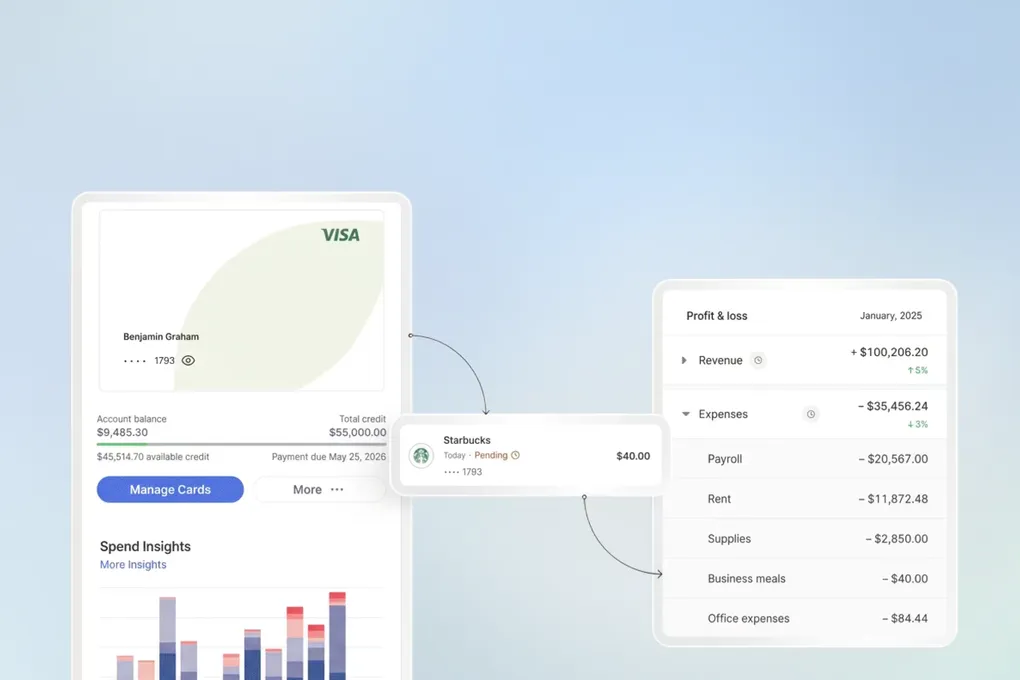Click the Pending status clock icon

coord(515,456)
